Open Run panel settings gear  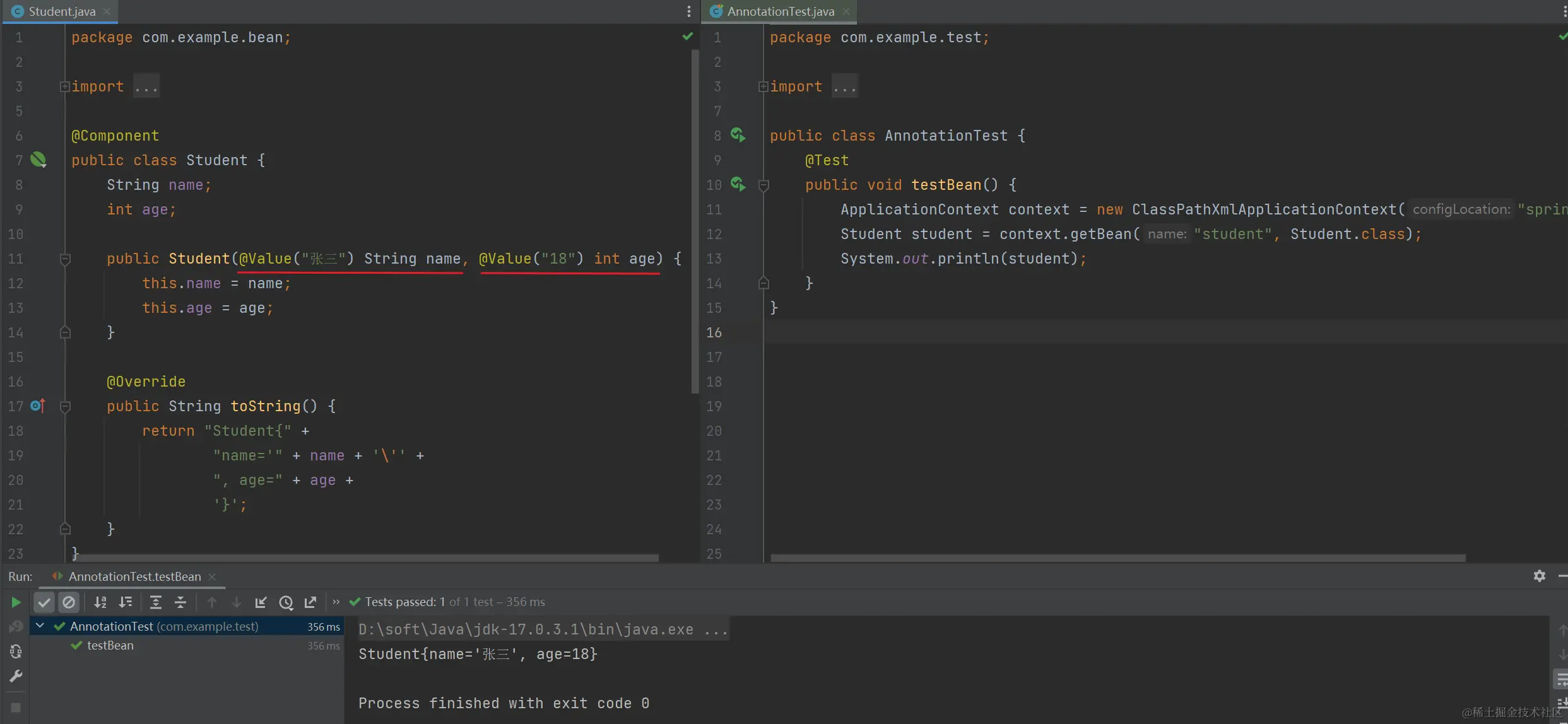1539,576
